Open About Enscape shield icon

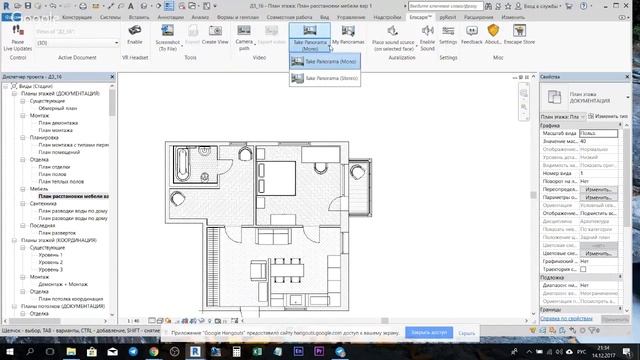pyautogui.click(x=493, y=30)
